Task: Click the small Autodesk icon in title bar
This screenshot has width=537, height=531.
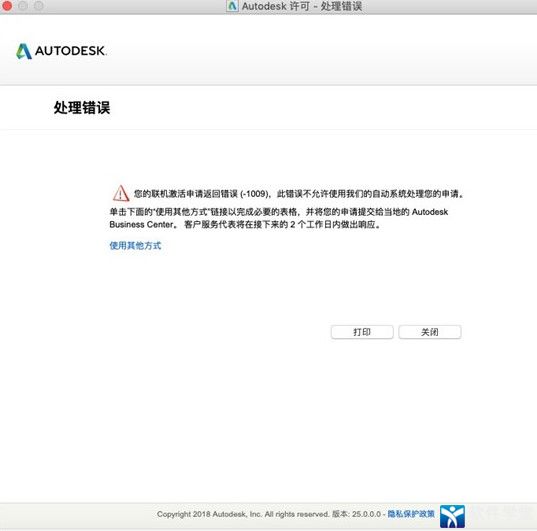Action: coord(233,6)
